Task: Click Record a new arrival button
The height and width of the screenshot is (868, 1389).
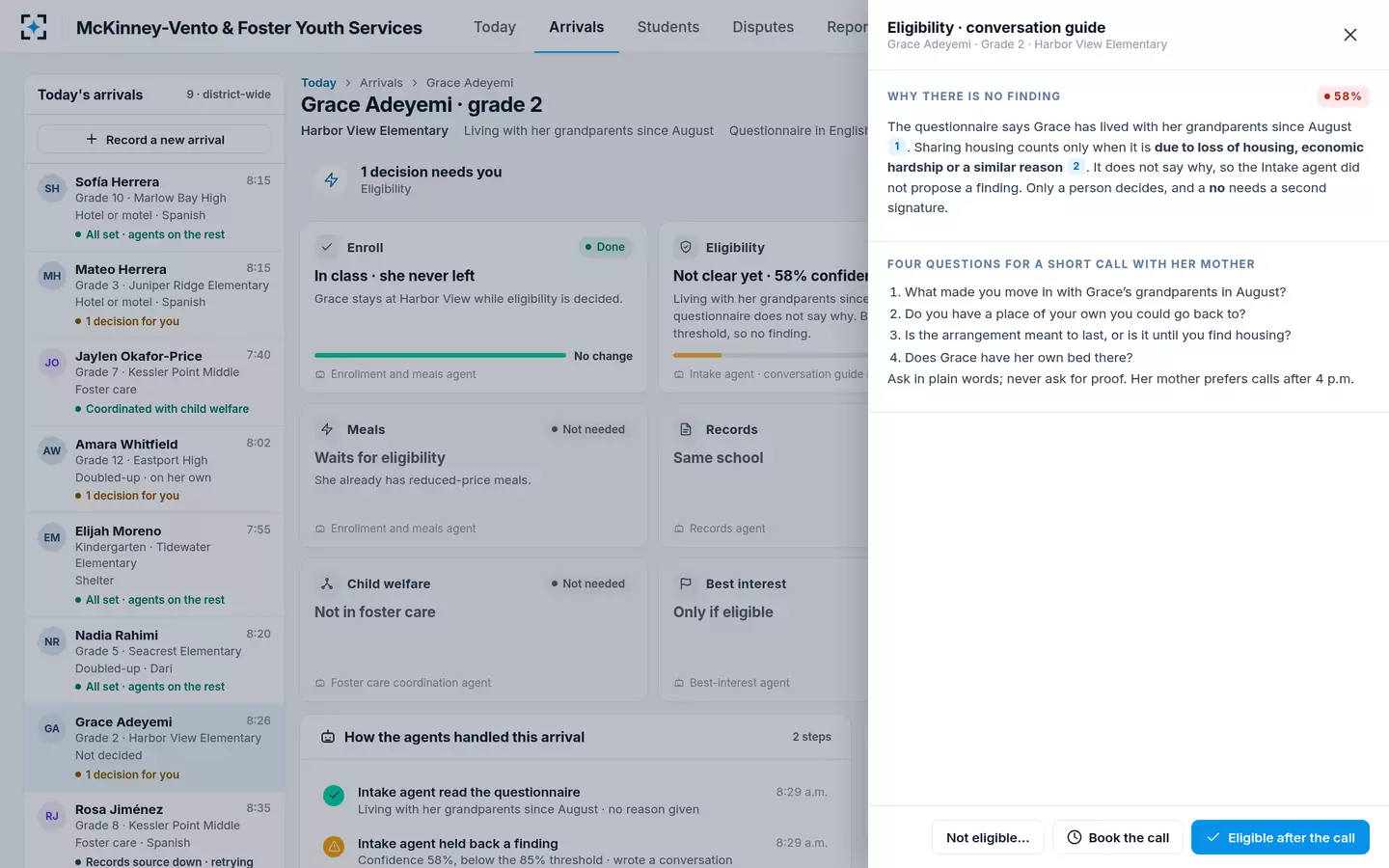Action: (x=154, y=139)
